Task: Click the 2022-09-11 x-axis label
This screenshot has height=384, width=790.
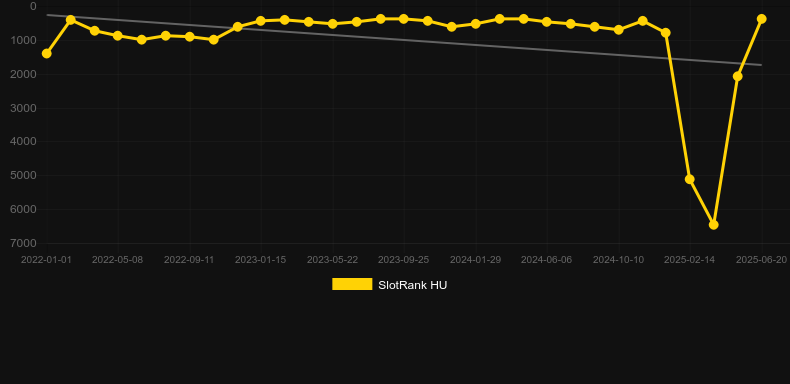Action: point(189,260)
